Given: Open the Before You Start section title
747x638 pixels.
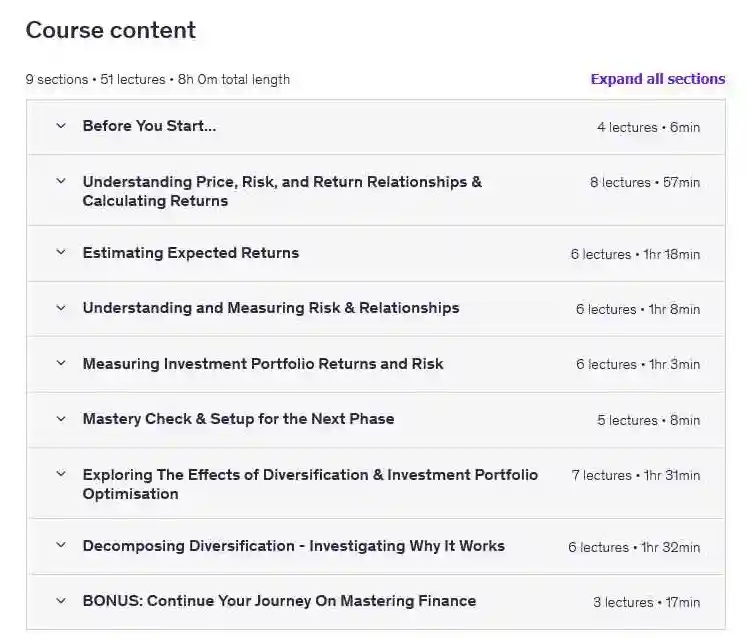Looking at the screenshot, I should coord(149,126).
